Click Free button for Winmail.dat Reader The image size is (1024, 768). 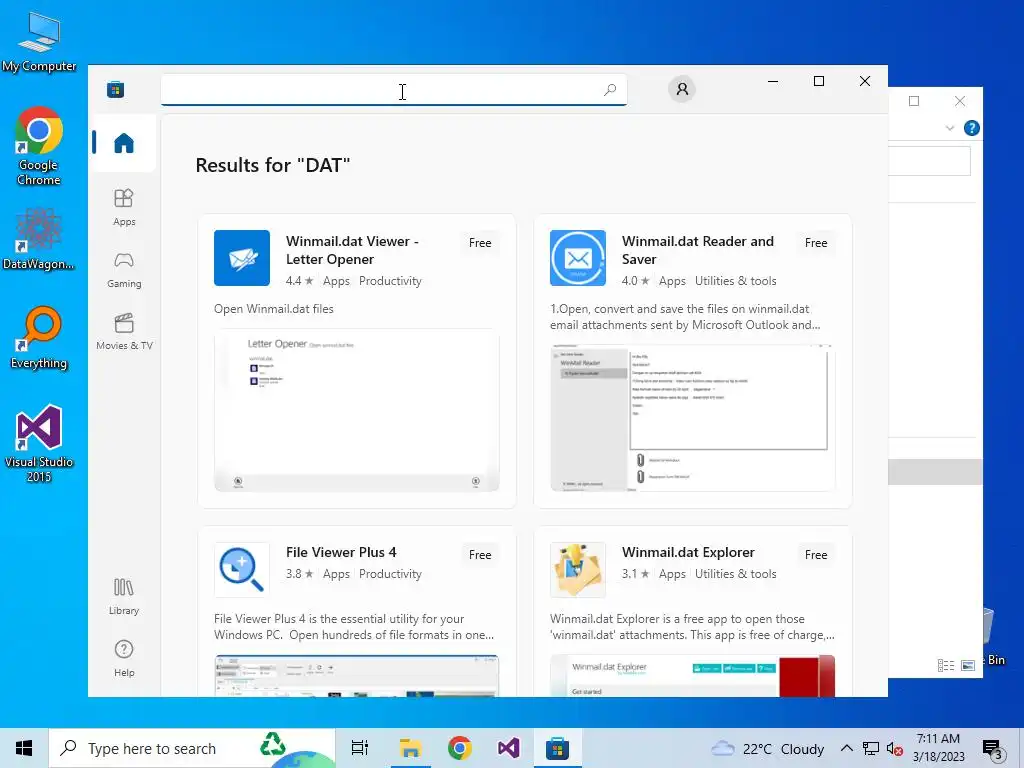click(816, 243)
